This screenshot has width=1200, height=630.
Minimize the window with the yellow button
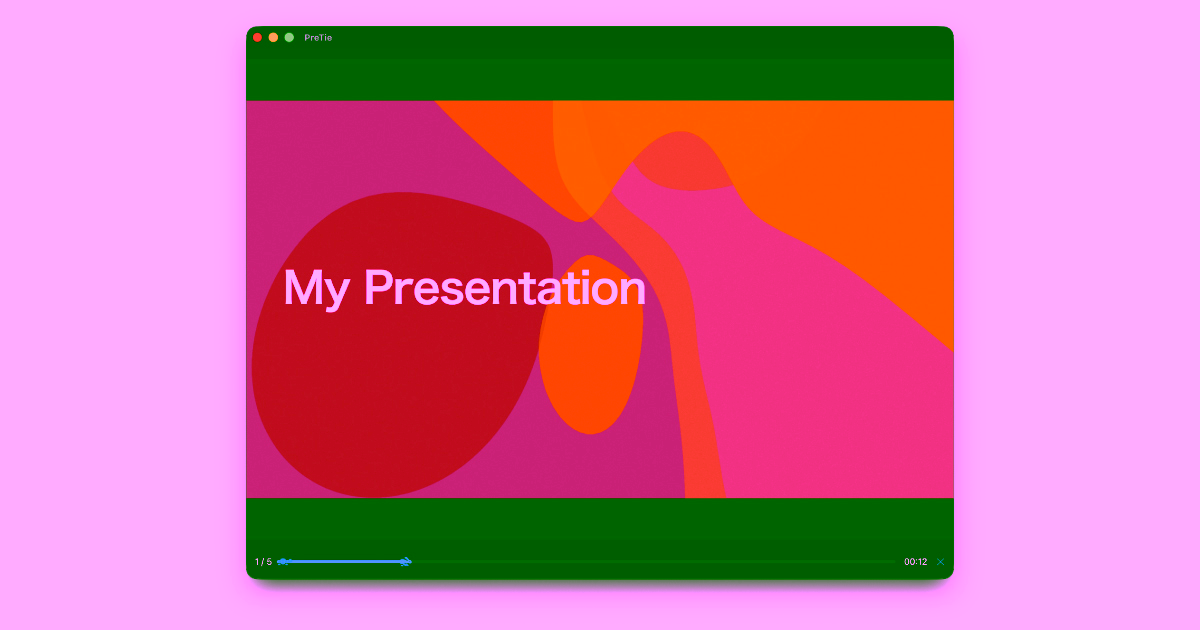coord(273,37)
